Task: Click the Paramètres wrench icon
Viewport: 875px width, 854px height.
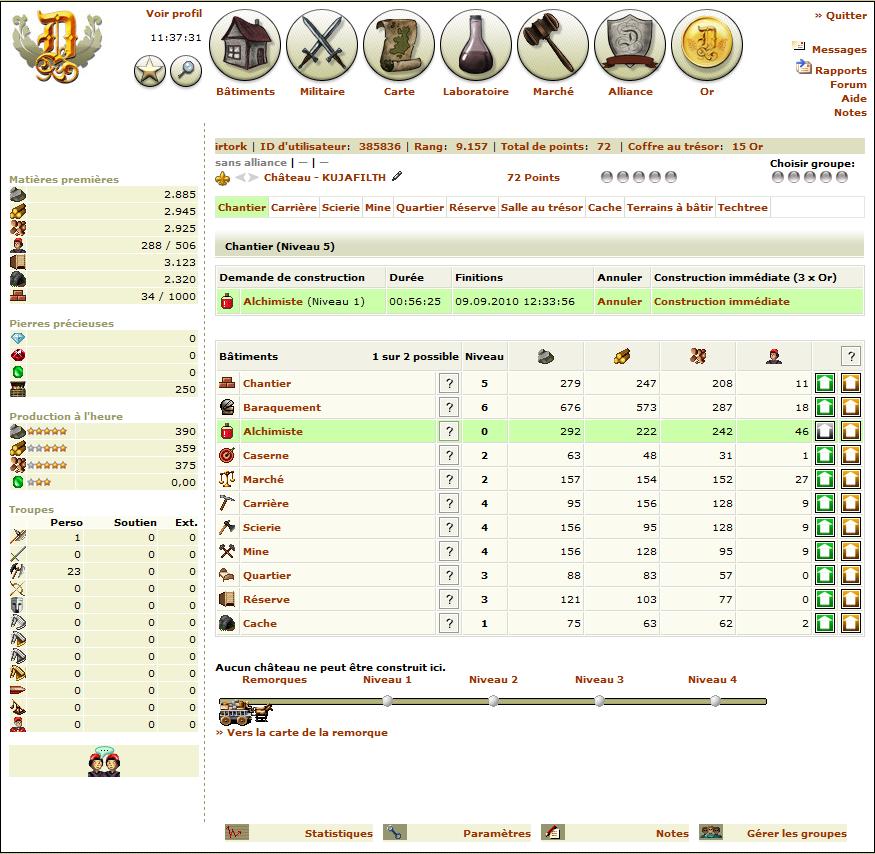Action: pos(395,833)
